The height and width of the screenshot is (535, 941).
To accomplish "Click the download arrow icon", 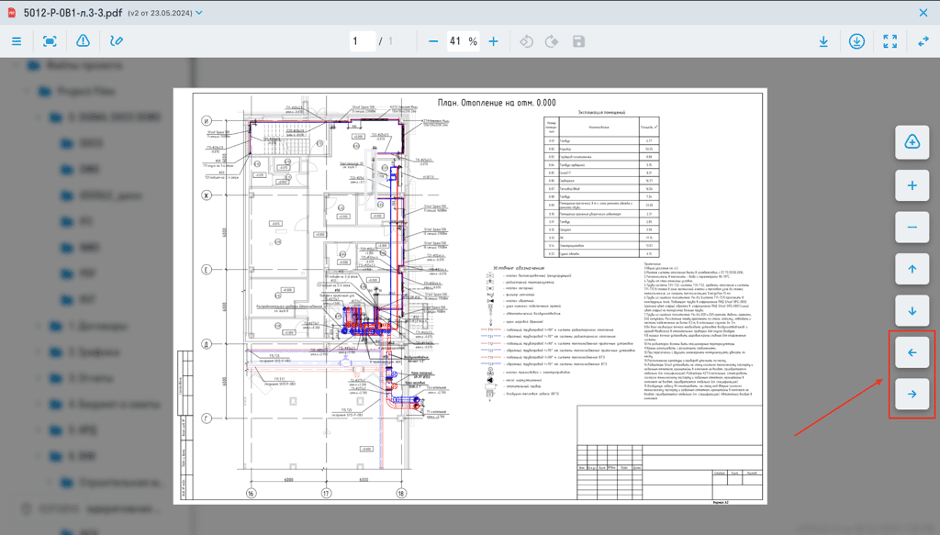I will point(823,41).
